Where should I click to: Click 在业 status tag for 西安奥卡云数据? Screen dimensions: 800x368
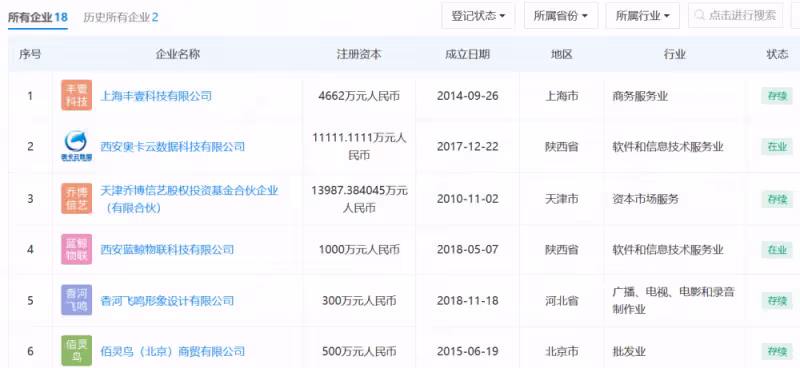point(777,147)
